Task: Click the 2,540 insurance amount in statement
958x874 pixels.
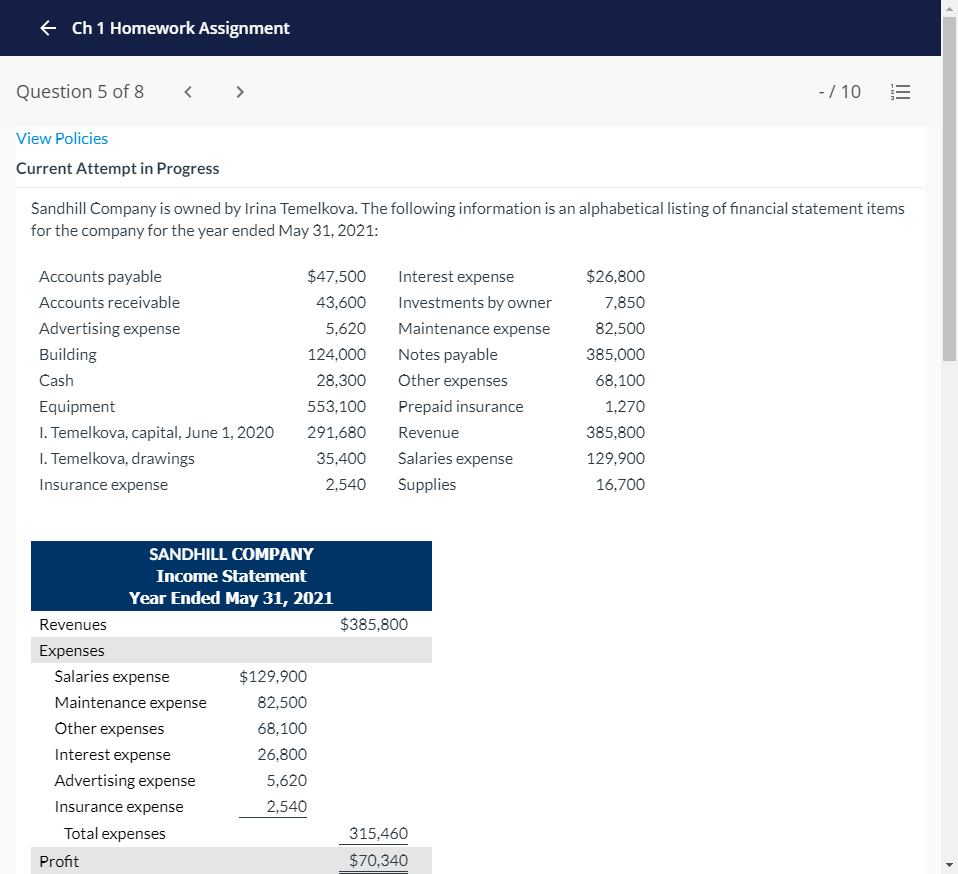Action: [x=287, y=807]
